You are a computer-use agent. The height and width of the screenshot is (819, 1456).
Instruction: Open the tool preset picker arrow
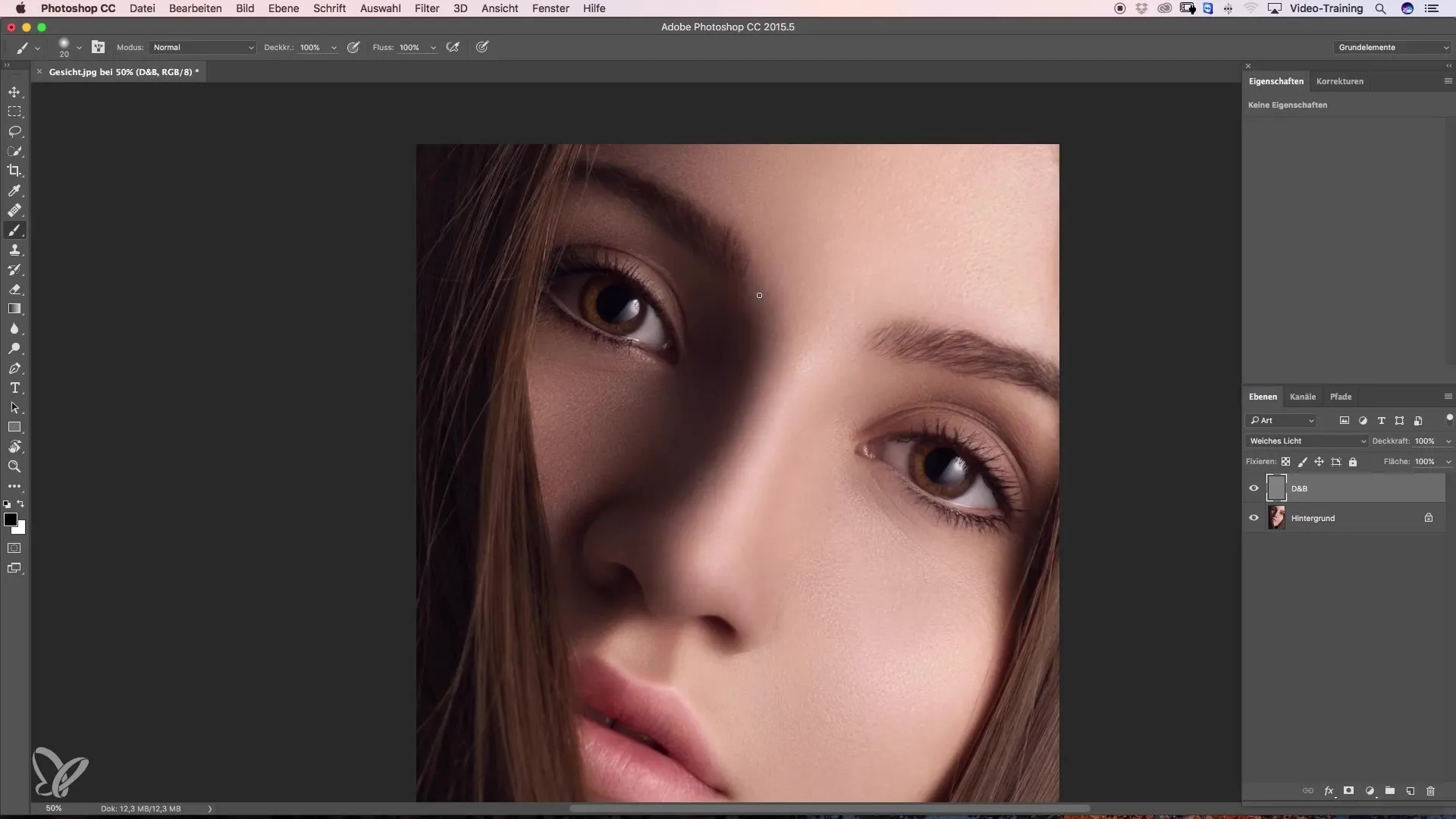[37, 48]
